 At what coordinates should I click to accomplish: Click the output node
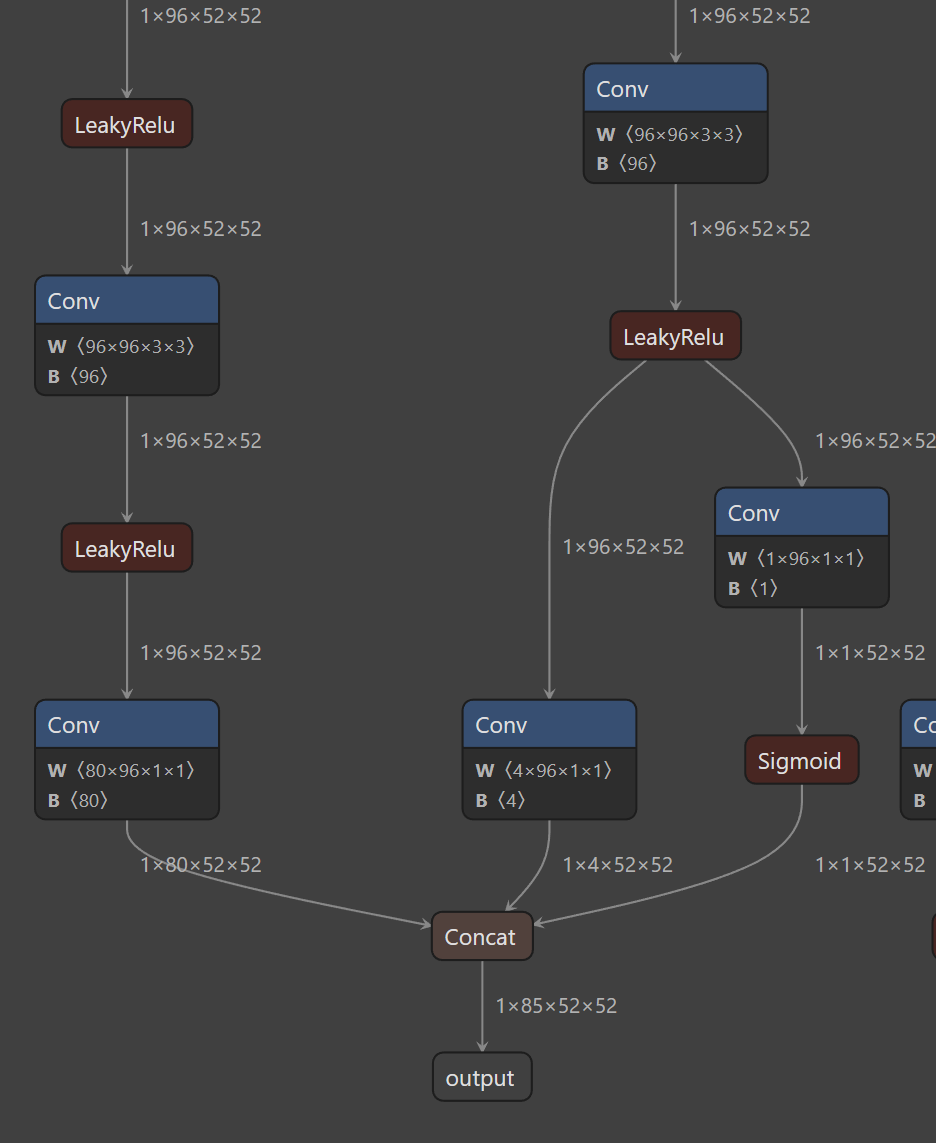(481, 1078)
